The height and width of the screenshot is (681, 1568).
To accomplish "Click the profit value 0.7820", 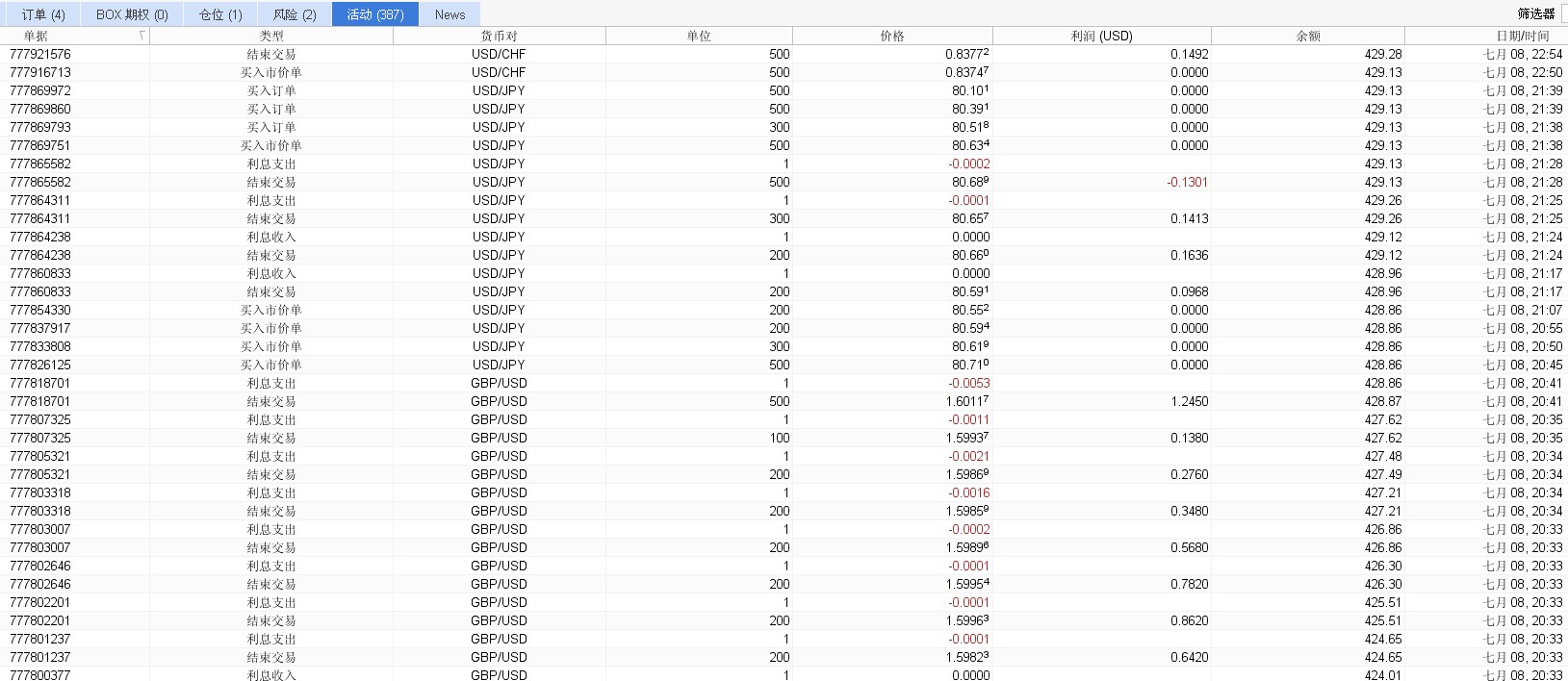I will pos(1189,585).
